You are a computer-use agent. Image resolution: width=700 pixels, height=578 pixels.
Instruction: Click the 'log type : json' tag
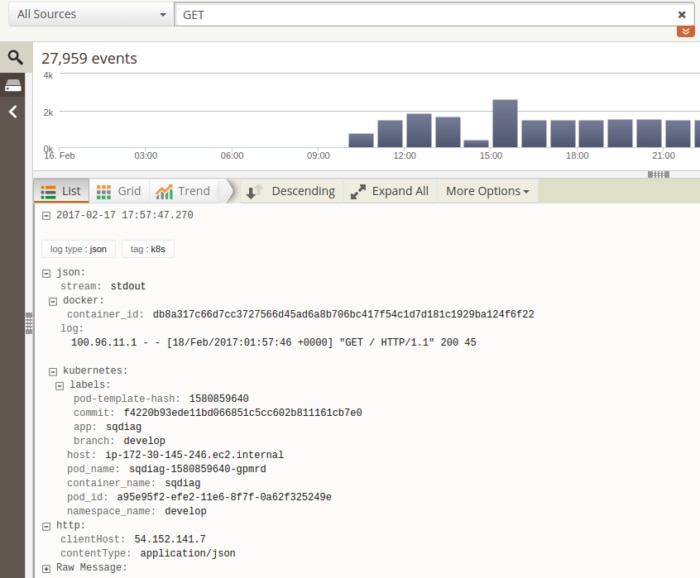coord(79,248)
